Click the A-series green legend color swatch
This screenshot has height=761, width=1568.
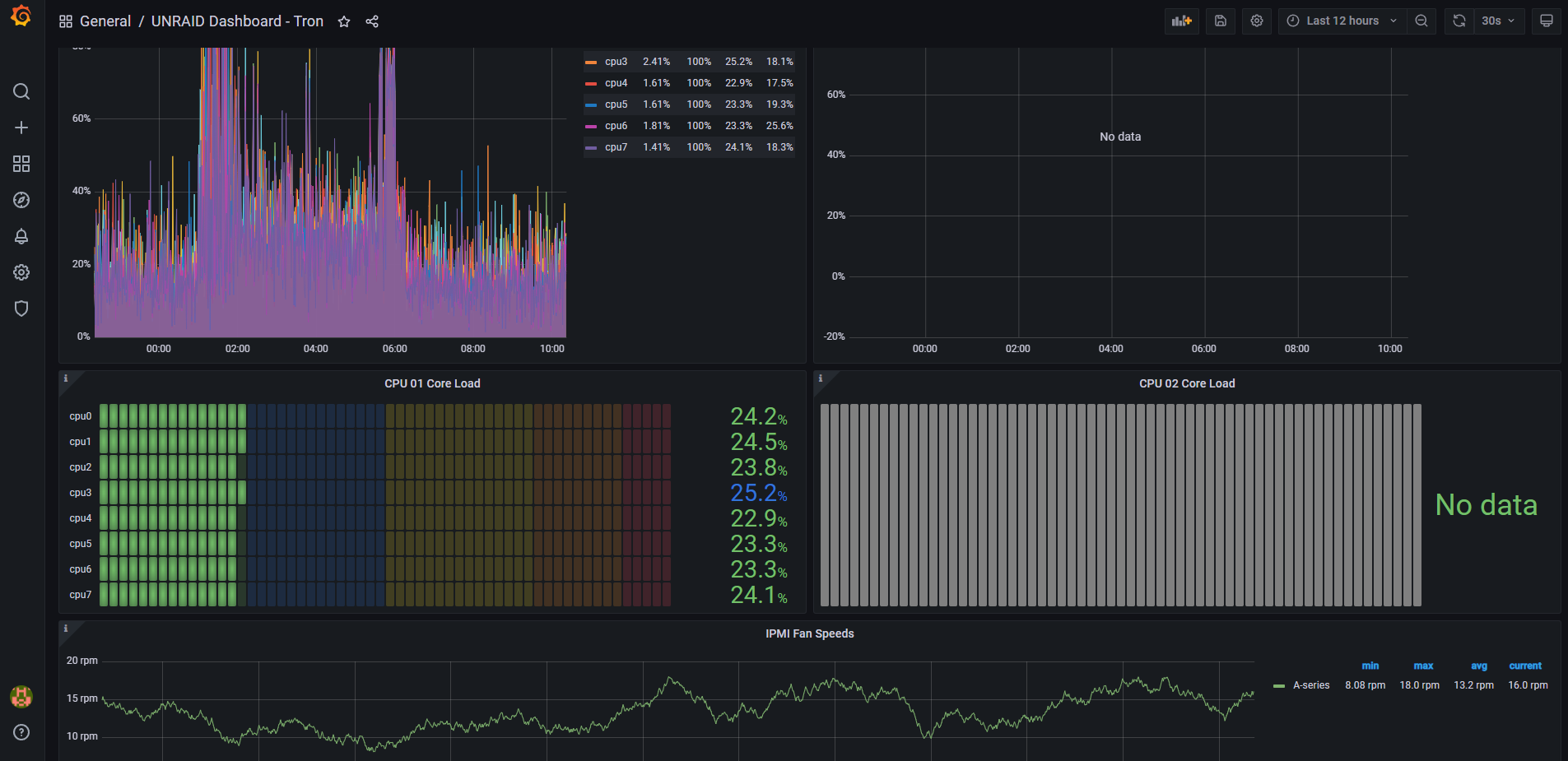[1279, 685]
